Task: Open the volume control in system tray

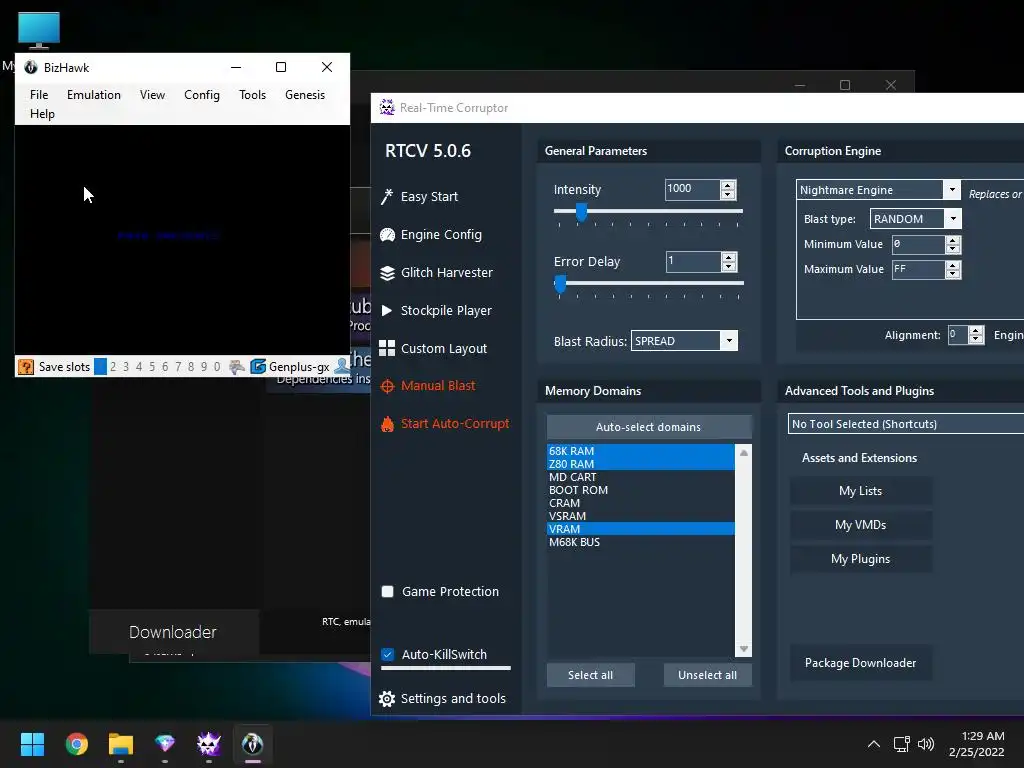Action: click(x=926, y=744)
